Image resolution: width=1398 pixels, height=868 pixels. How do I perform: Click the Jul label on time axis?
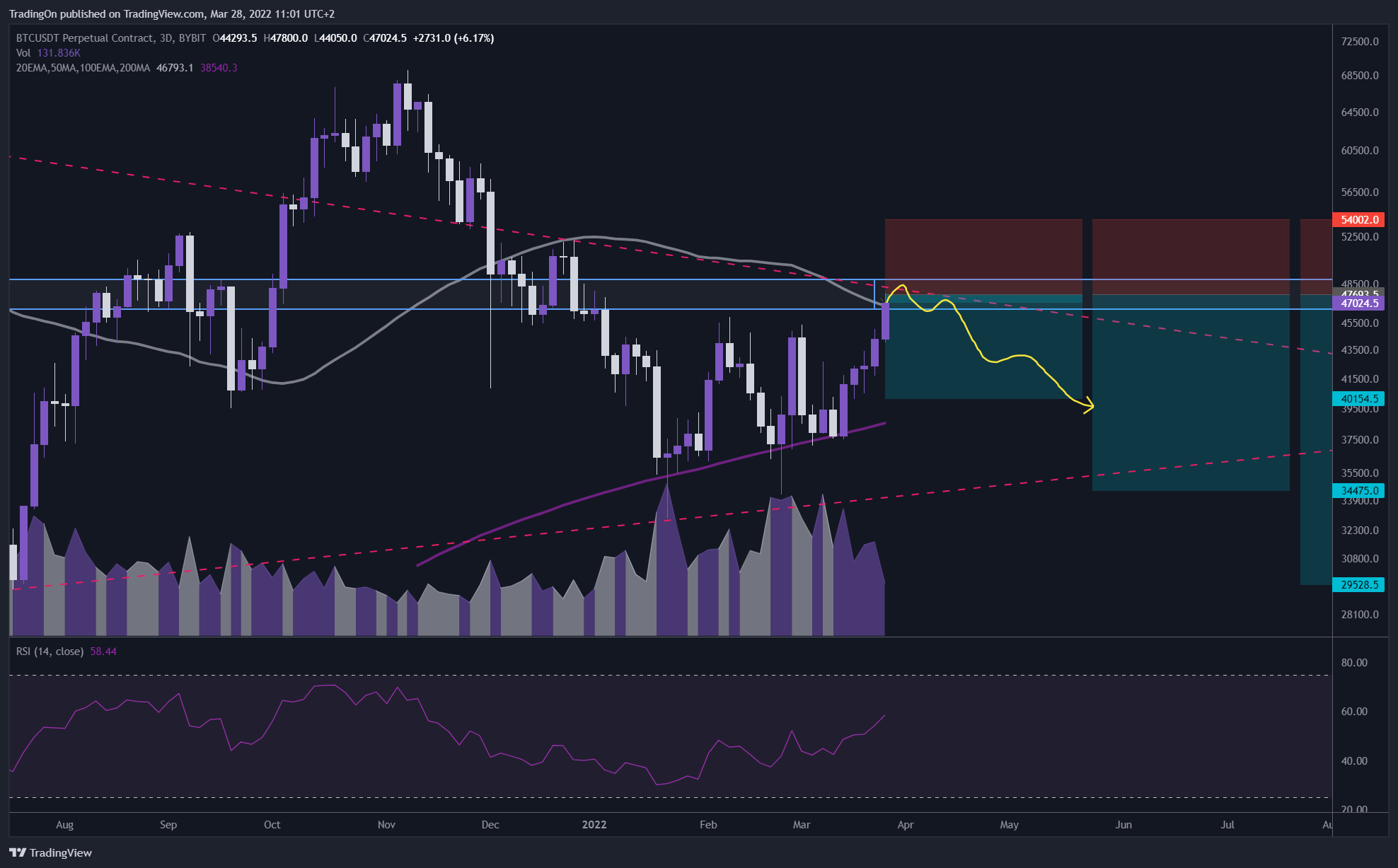1227,825
